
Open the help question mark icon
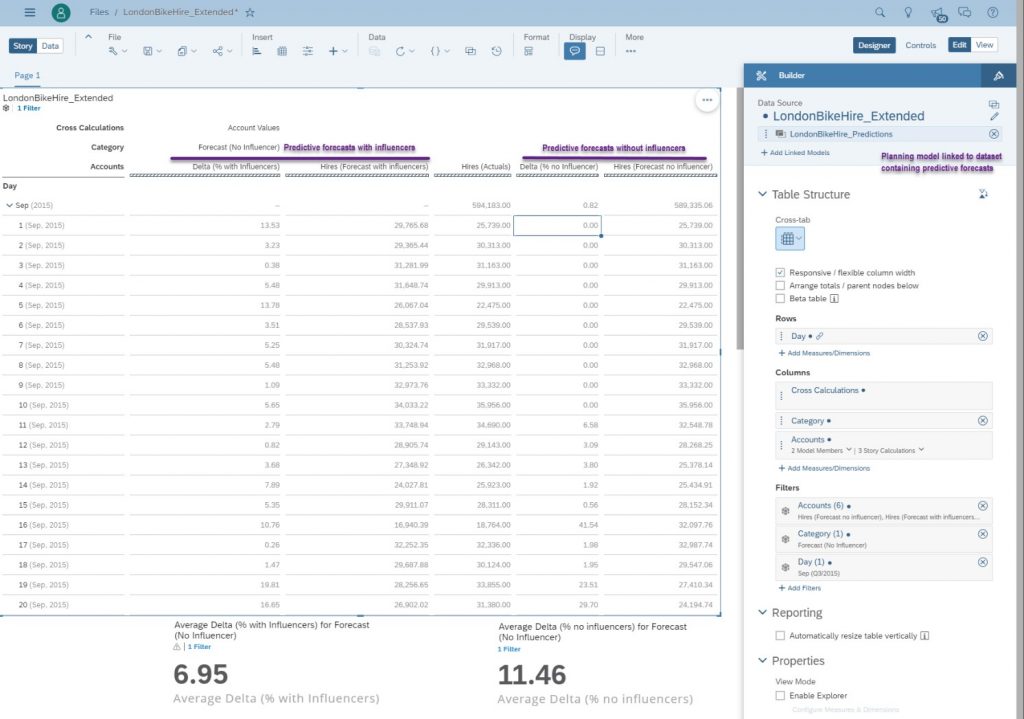click(x=993, y=12)
